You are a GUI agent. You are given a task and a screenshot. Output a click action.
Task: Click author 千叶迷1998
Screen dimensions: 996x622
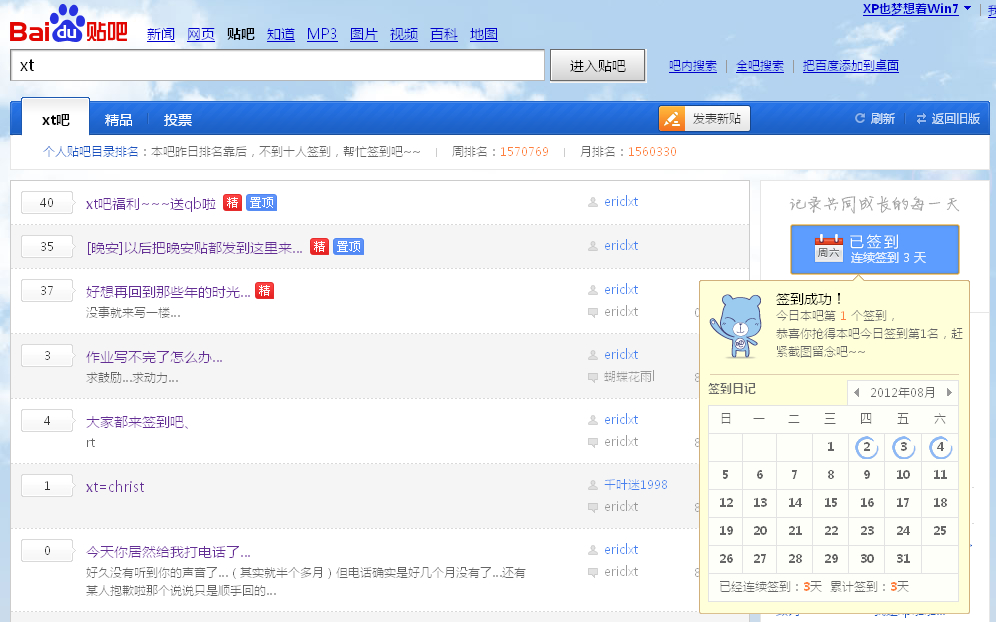coord(636,485)
